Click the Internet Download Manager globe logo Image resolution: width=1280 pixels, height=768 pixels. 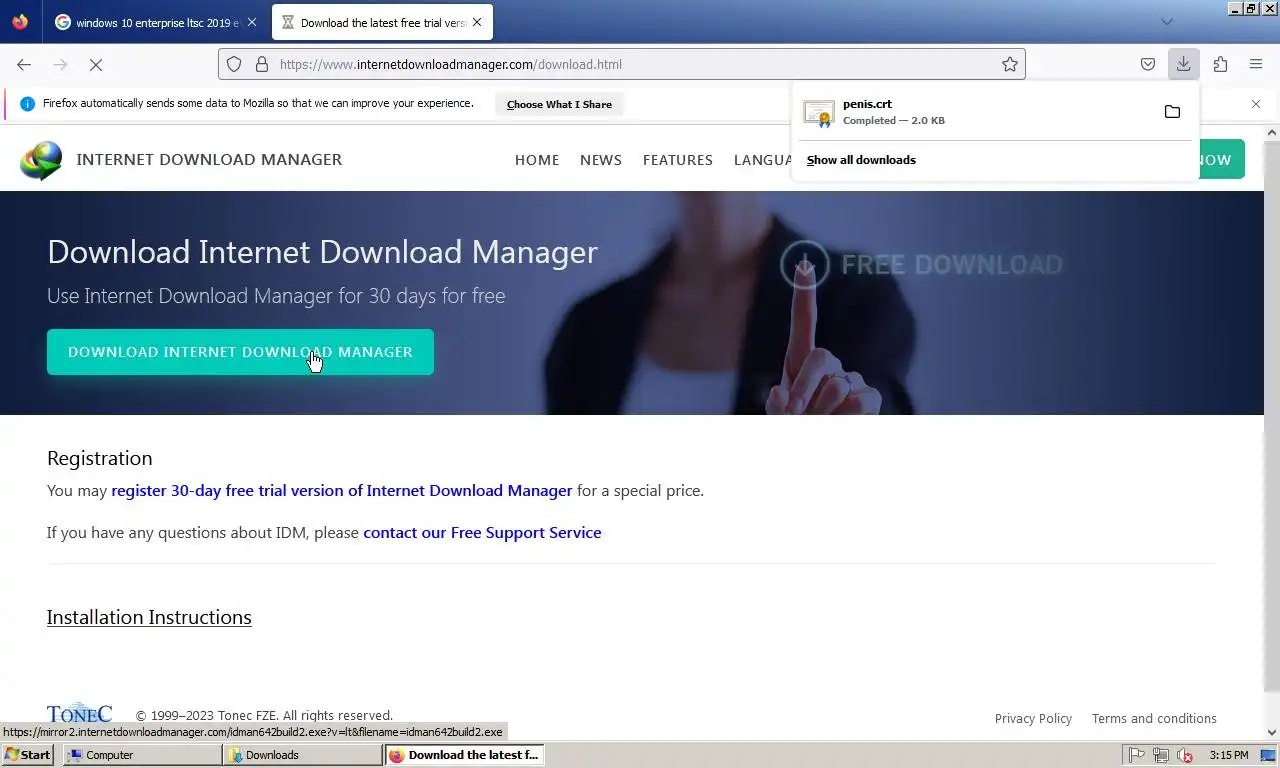point(41,160)
